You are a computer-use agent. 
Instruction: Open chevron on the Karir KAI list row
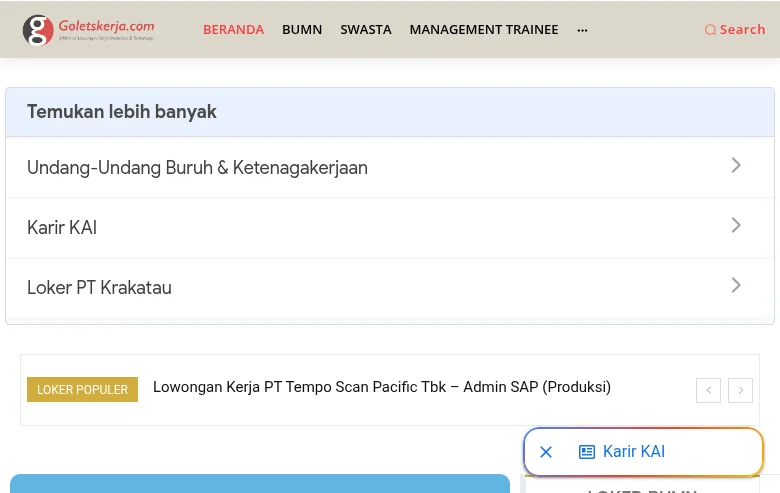(x=736, y=225)
